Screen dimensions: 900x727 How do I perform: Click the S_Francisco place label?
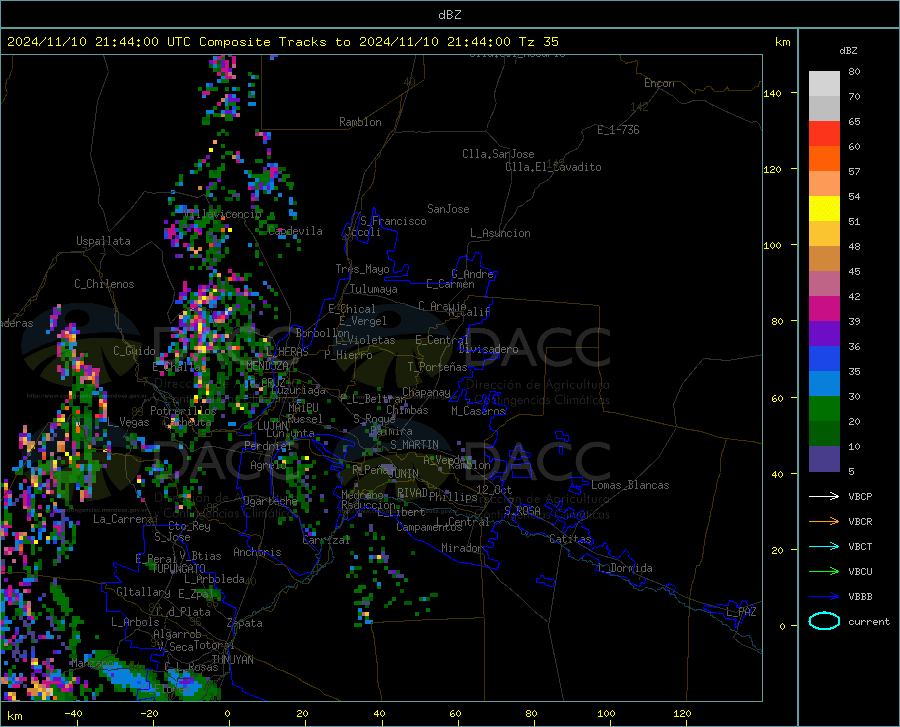[393, 221]
